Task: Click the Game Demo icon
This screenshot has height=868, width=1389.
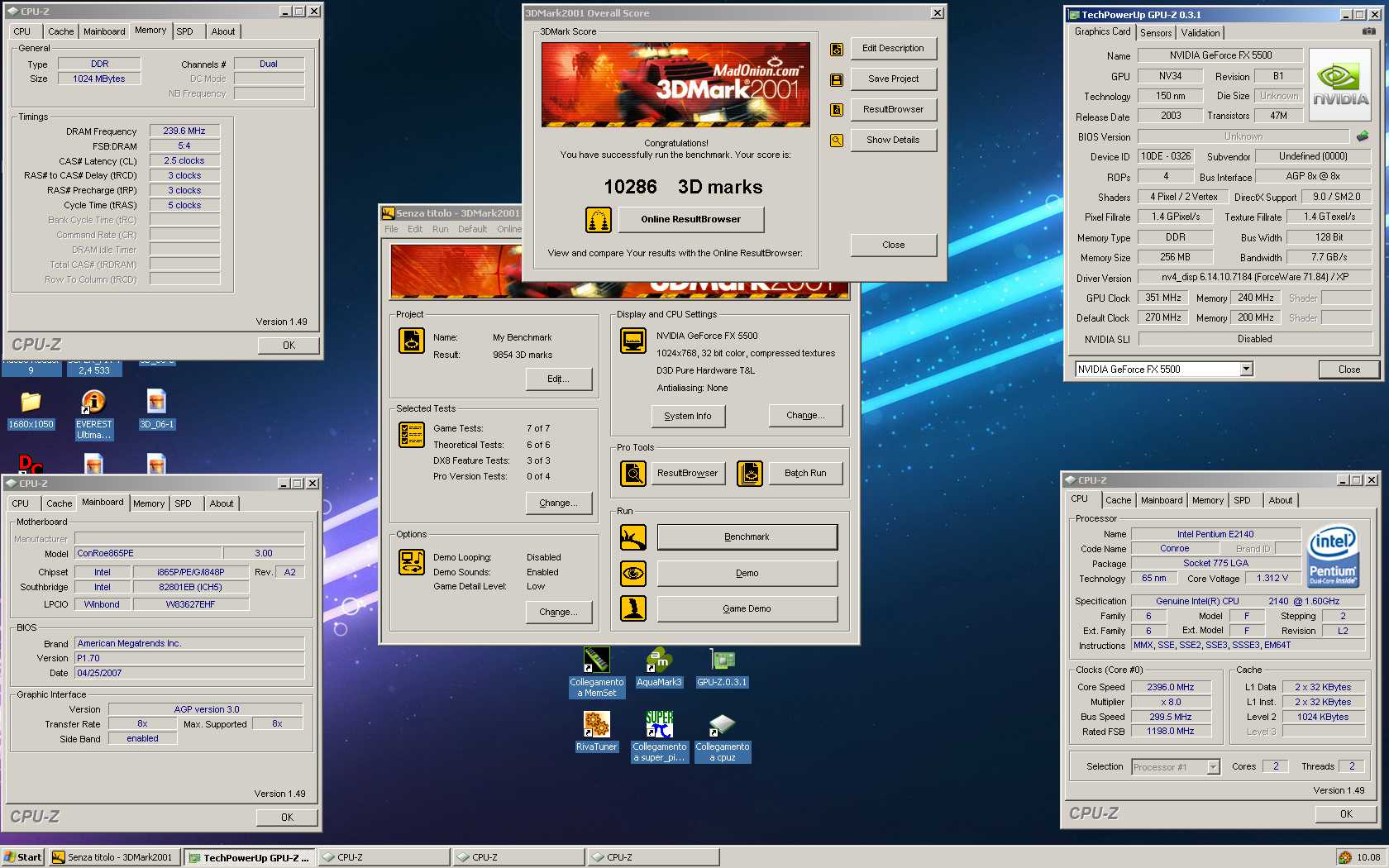Action: (x=633, y=608)
